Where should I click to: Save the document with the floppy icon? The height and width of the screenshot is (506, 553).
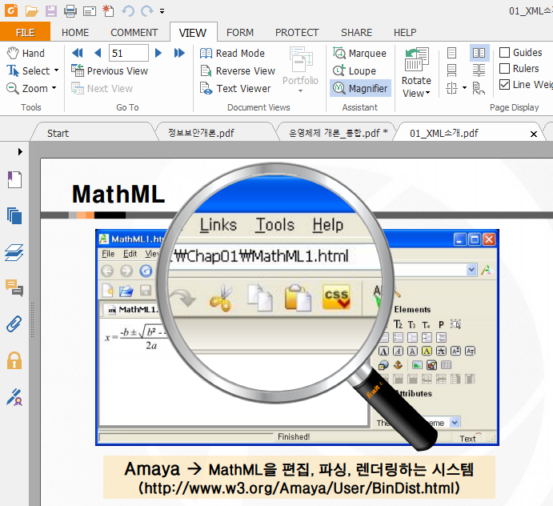(51, 11)
